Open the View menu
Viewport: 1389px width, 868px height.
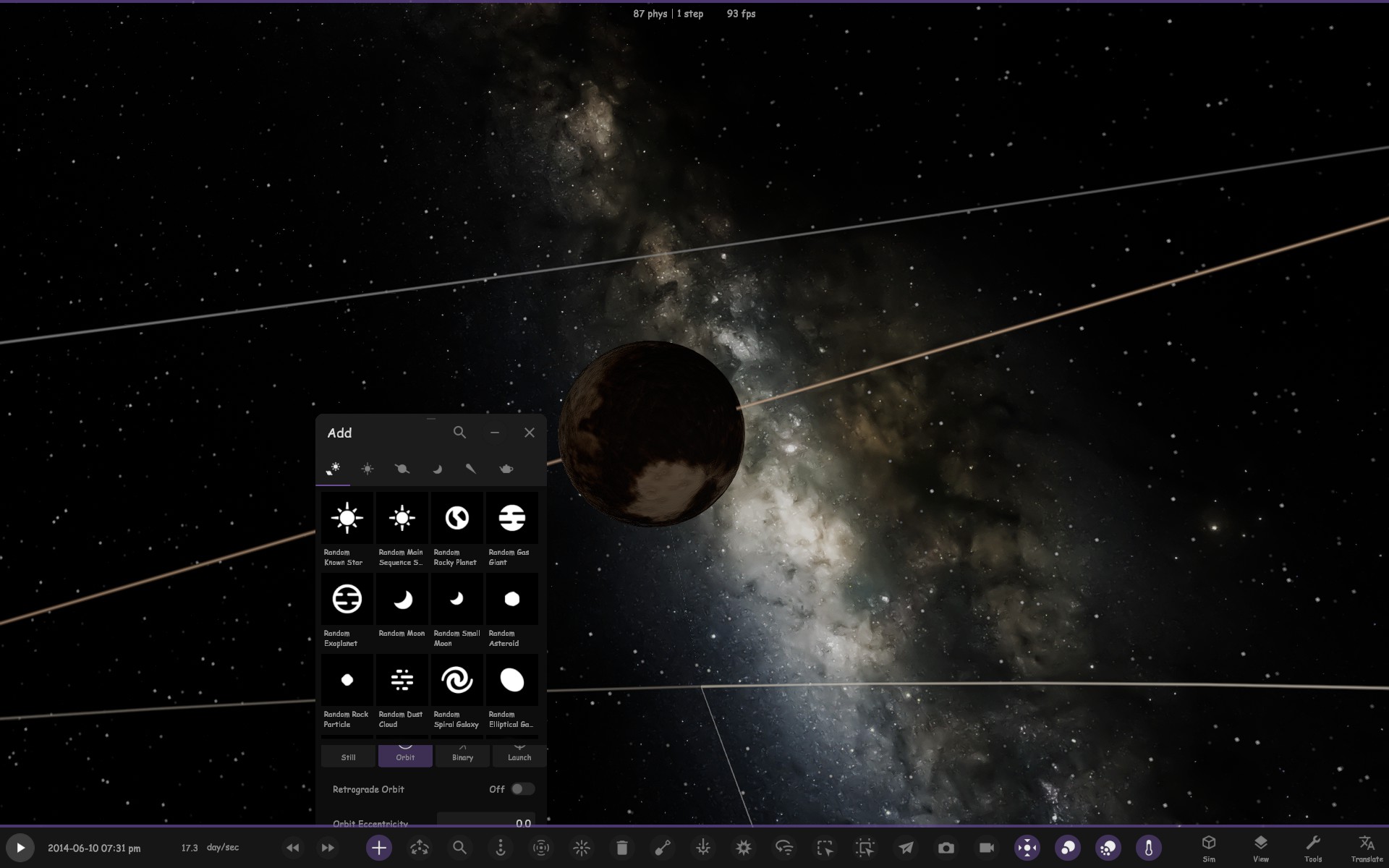(1261, 848)
